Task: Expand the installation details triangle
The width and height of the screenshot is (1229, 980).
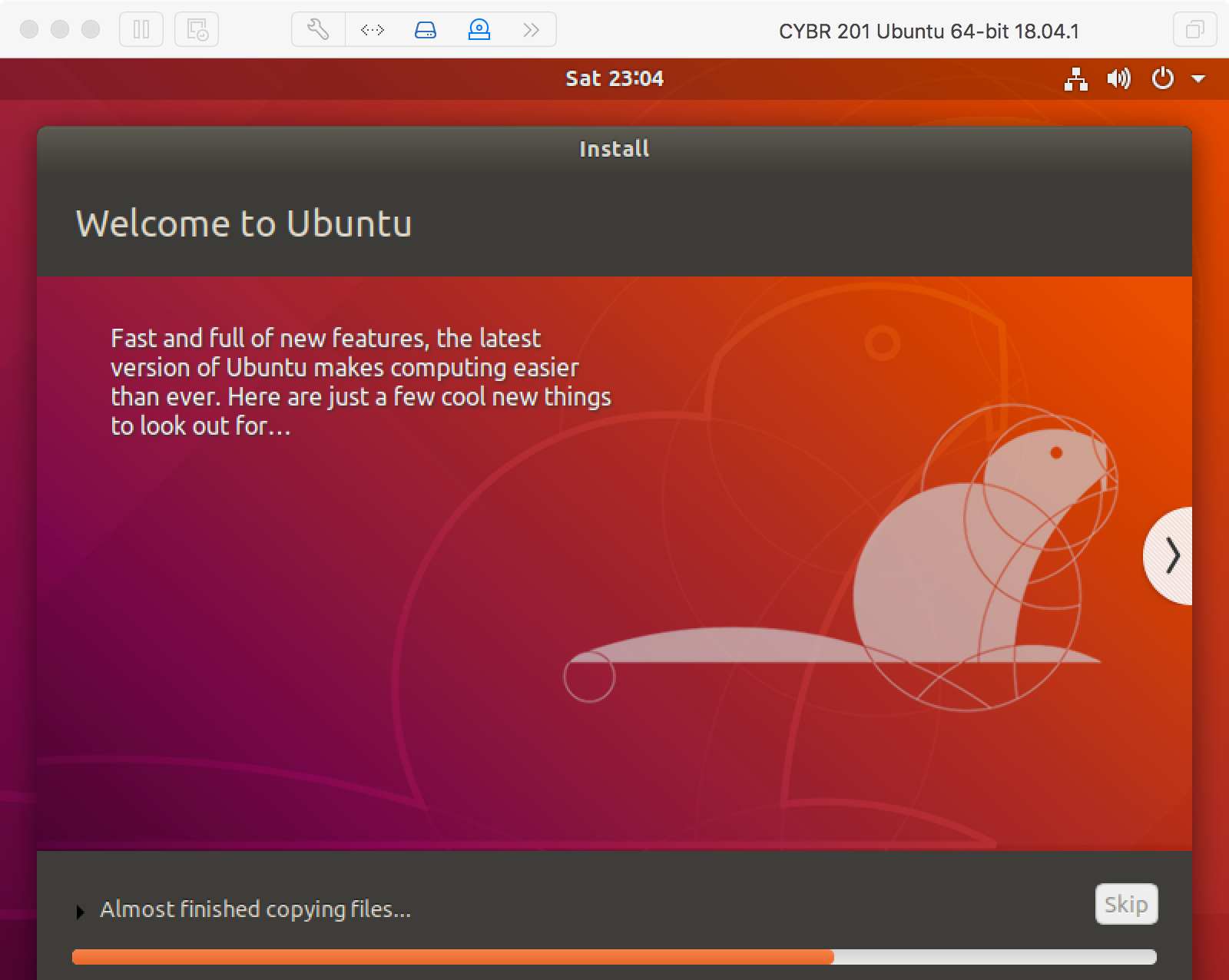Action: (80, 912)
